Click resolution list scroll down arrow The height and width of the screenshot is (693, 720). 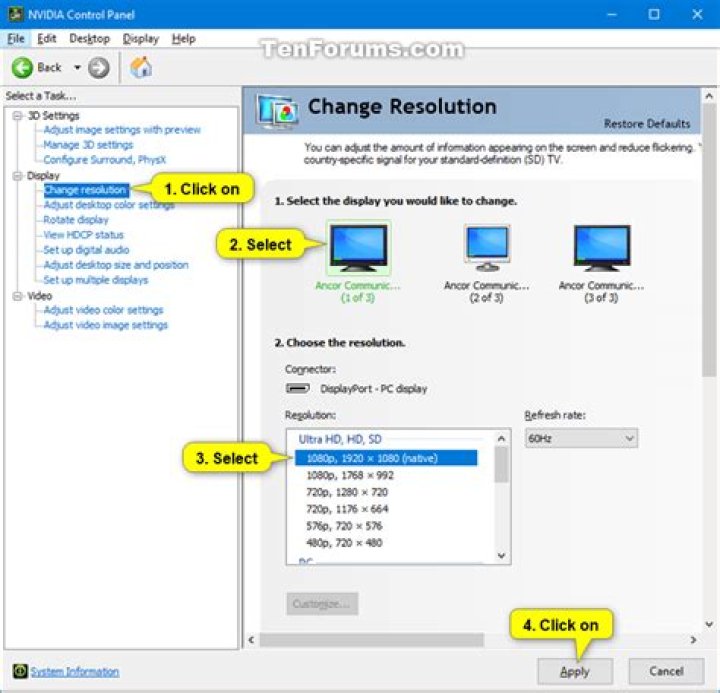click(501, 556)
